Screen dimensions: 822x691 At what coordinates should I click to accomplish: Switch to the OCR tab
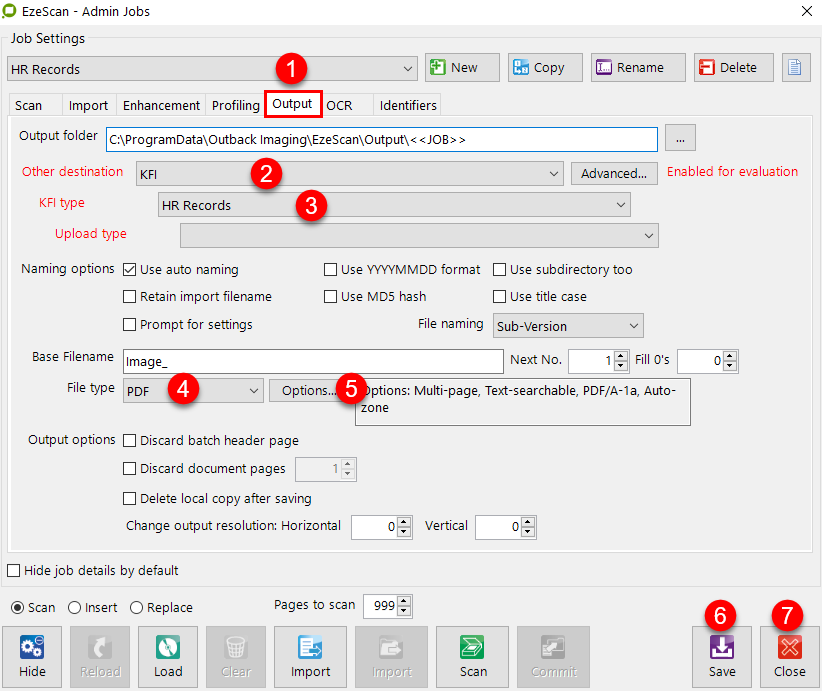coord(340,105)
